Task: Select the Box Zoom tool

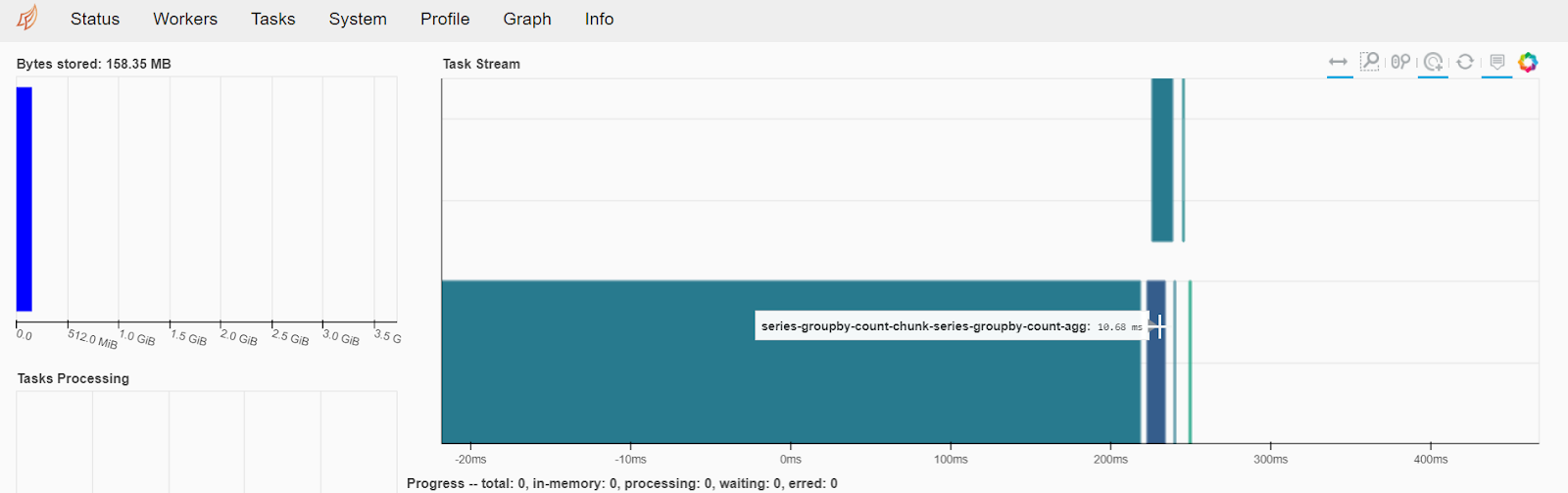Action: coord(1370,62)
